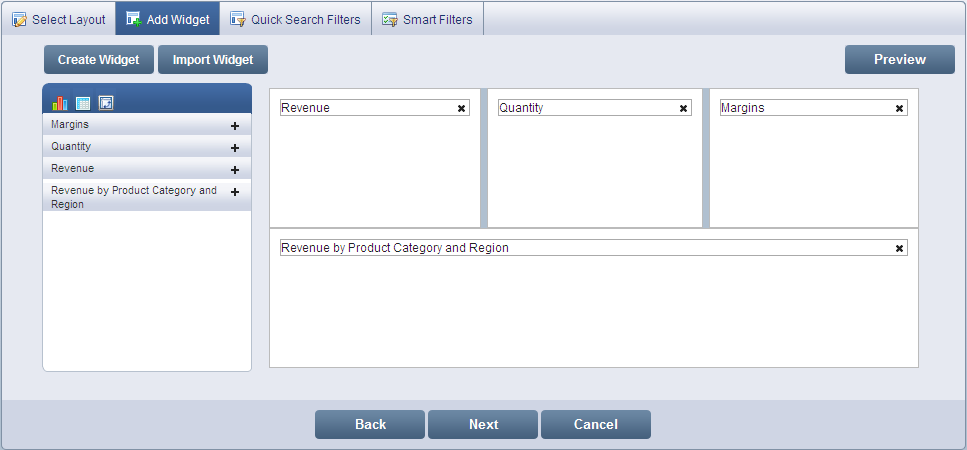Remove the Revenue by Product Category and Region widget

(x=899, y=248)
